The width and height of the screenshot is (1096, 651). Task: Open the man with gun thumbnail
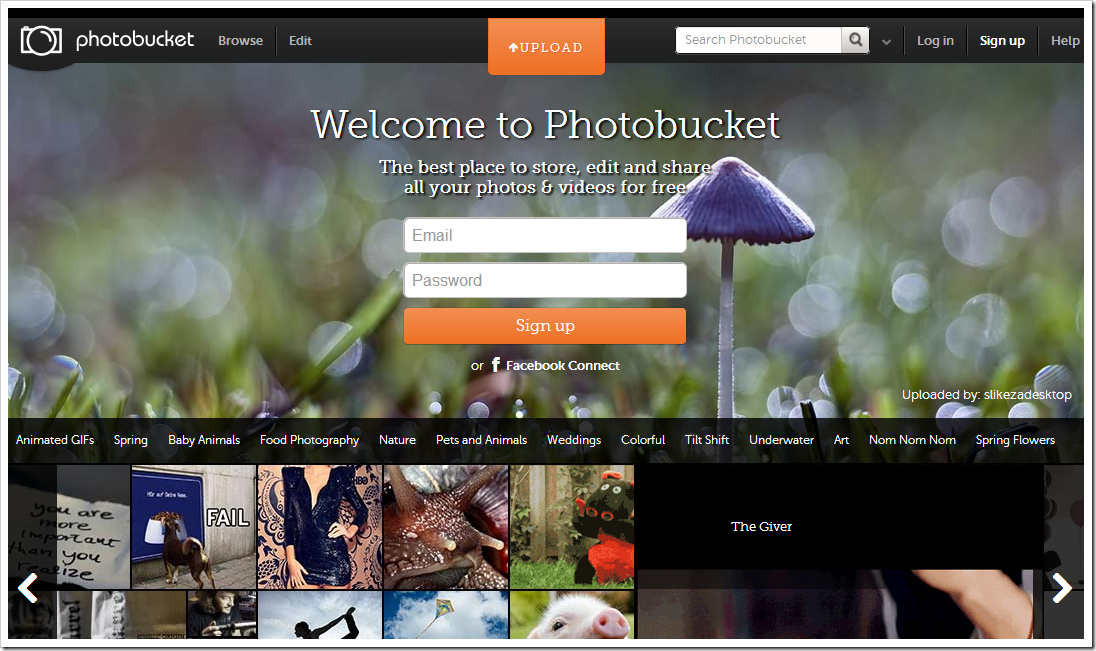point(222,615)
